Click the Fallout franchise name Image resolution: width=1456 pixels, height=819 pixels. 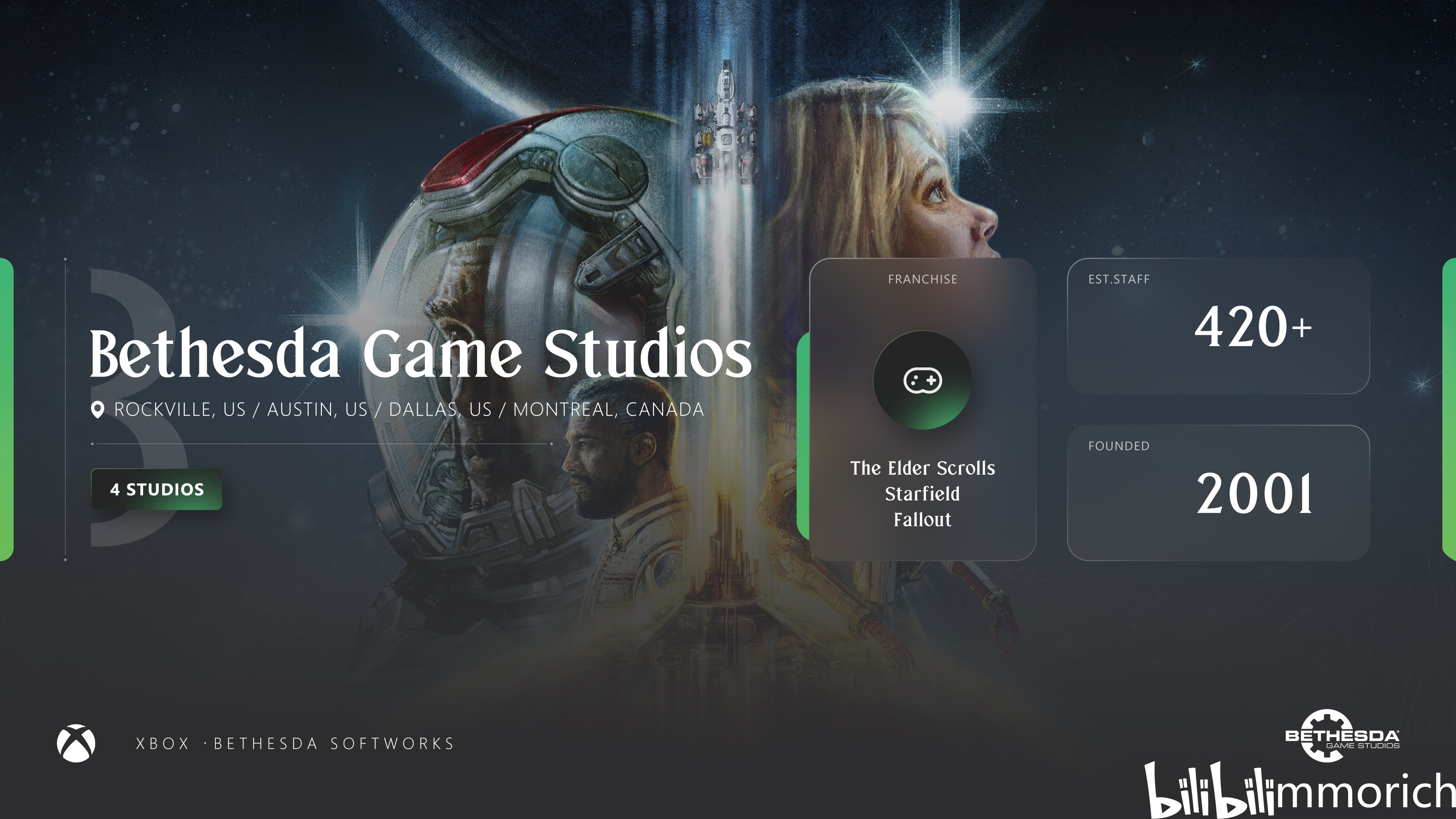(923, 519)
